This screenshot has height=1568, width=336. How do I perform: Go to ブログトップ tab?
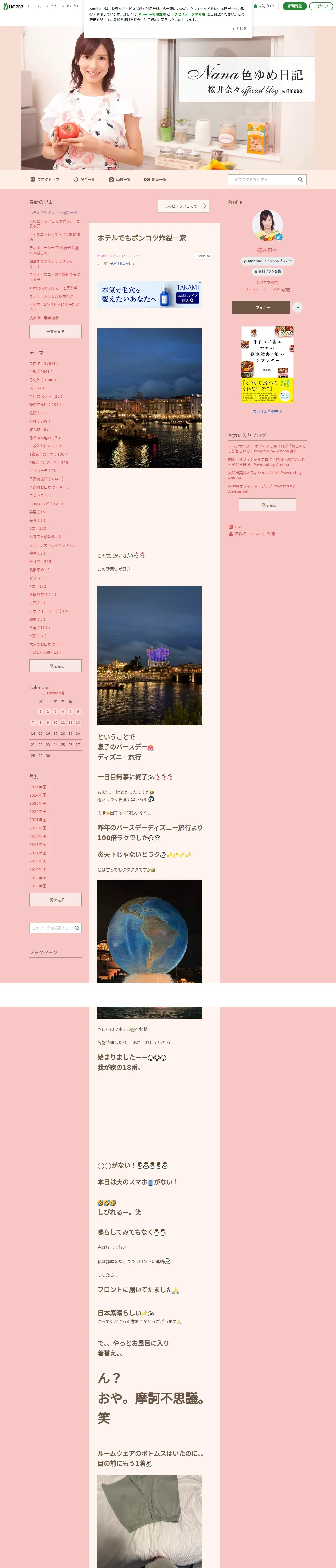(x=45, y=180)
